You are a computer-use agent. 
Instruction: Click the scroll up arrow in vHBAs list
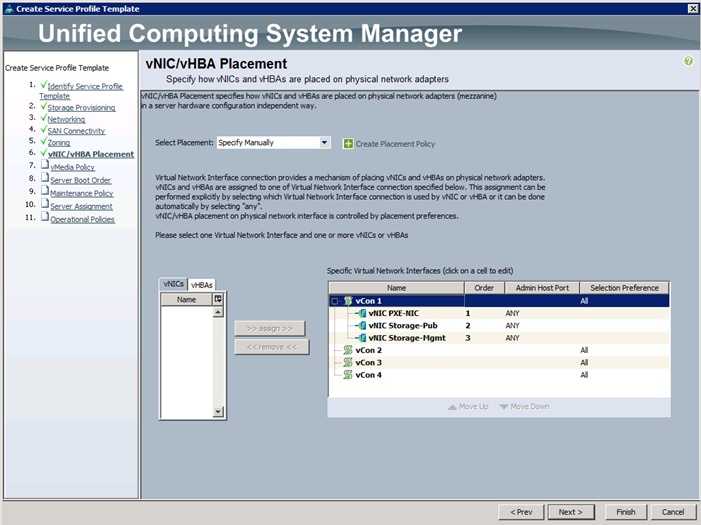click(x=218, y=312)
